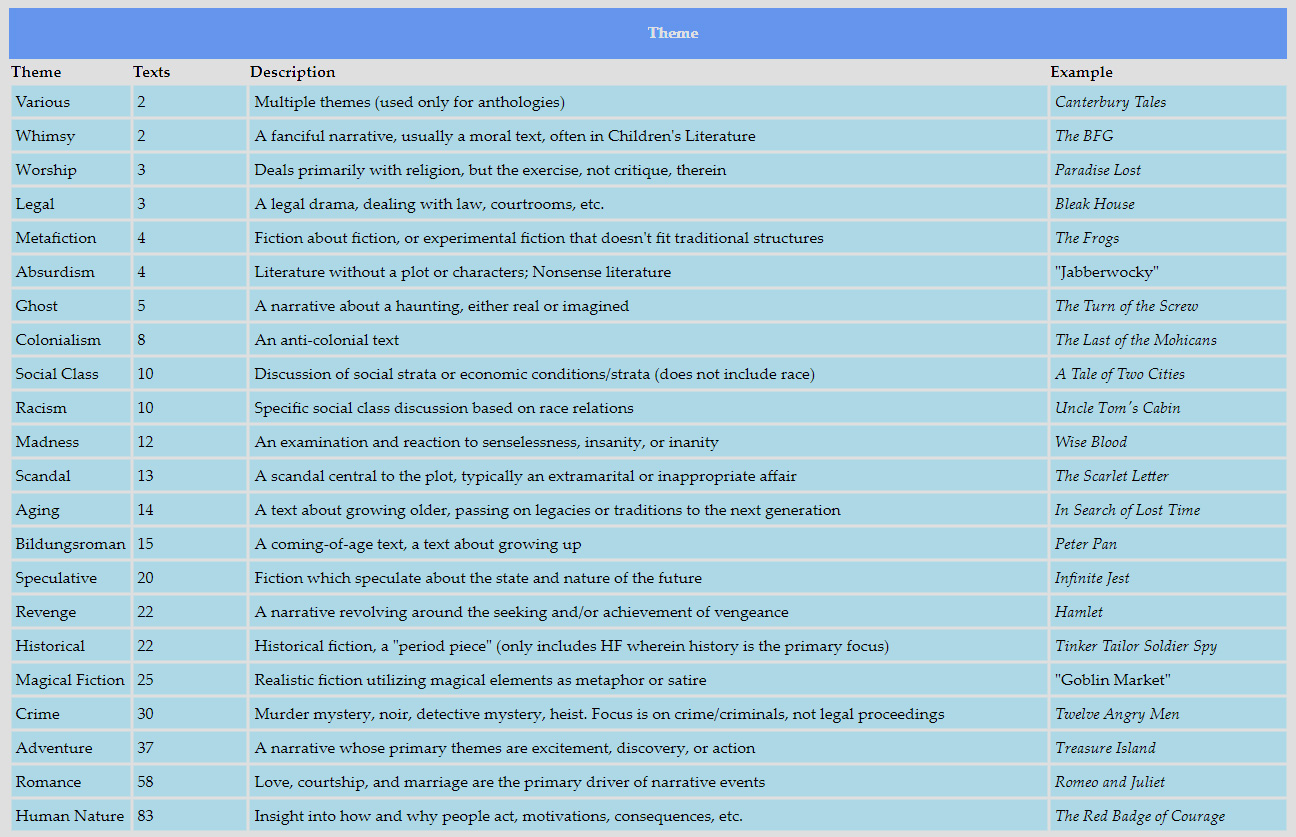Viewport: 1296px width, 837px height.
Task: Select the Romance theme cell
Action: 70,782
